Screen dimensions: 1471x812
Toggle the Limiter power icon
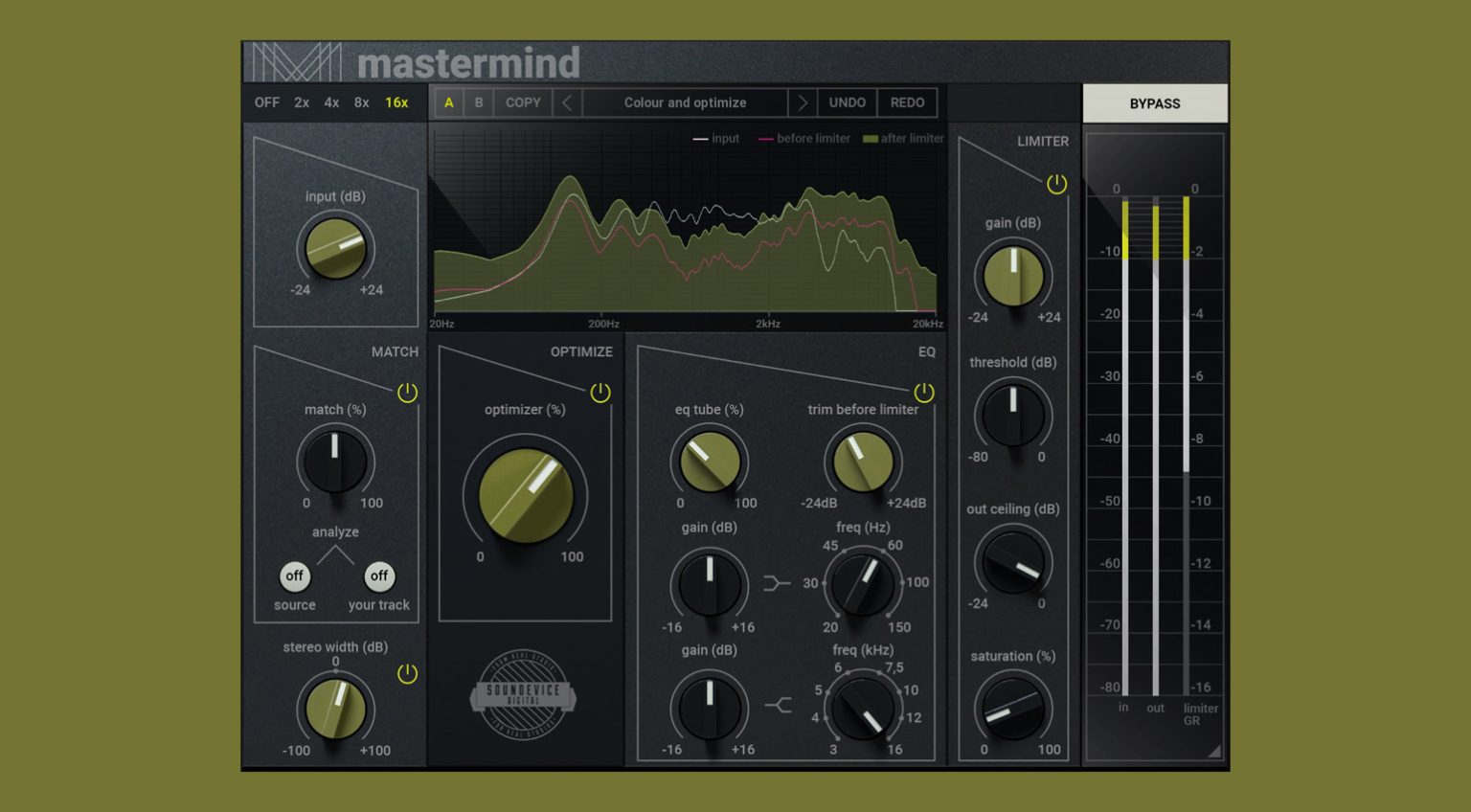click(x=1056, y=184)
